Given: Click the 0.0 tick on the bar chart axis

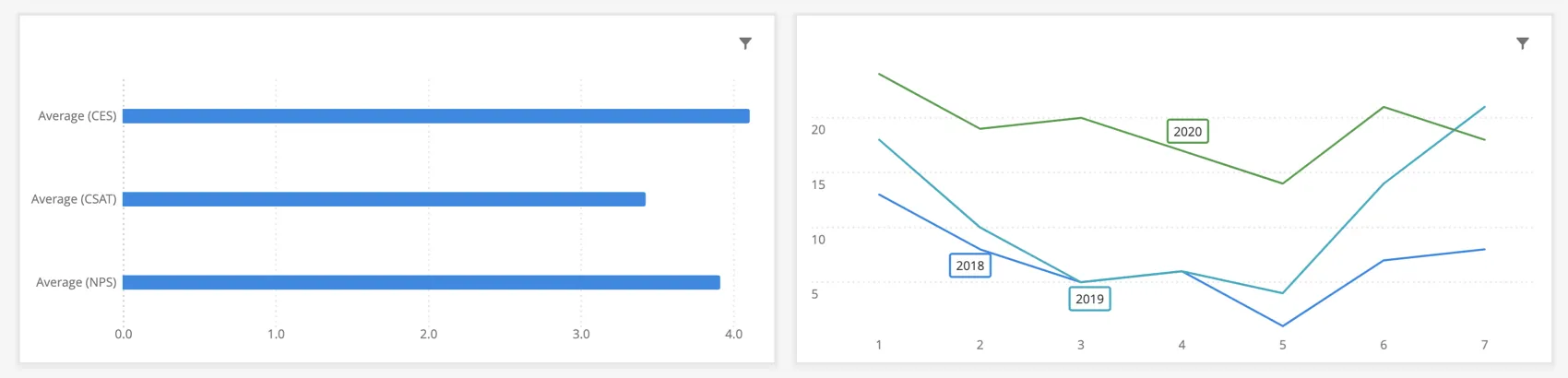Looking at the screenshot, I should click(x=124, y=334).
